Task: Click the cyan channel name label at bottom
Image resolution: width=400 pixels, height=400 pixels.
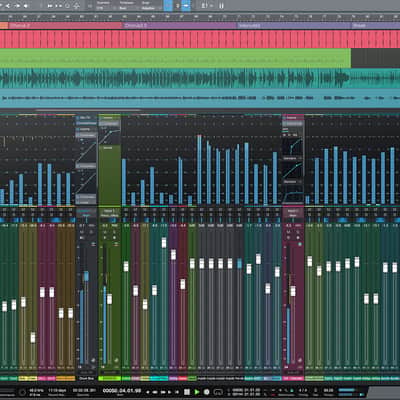Action: click(x=159, y=378)
